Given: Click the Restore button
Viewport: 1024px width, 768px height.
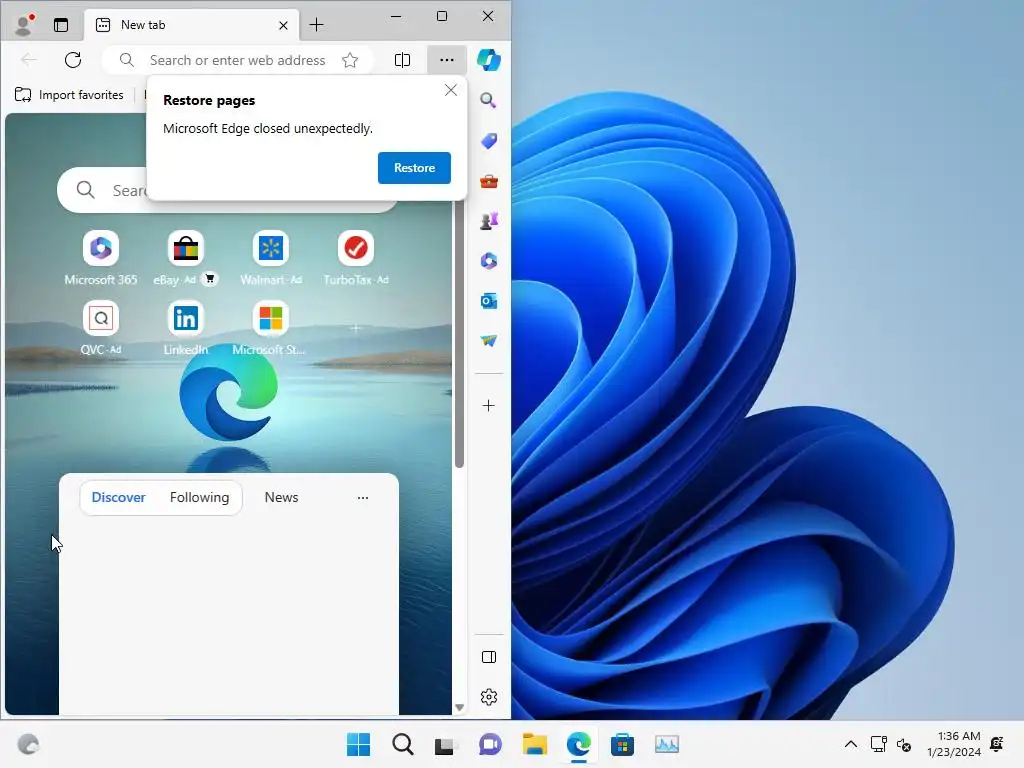Looking at the screenshot, I should [x=414, y=168].
